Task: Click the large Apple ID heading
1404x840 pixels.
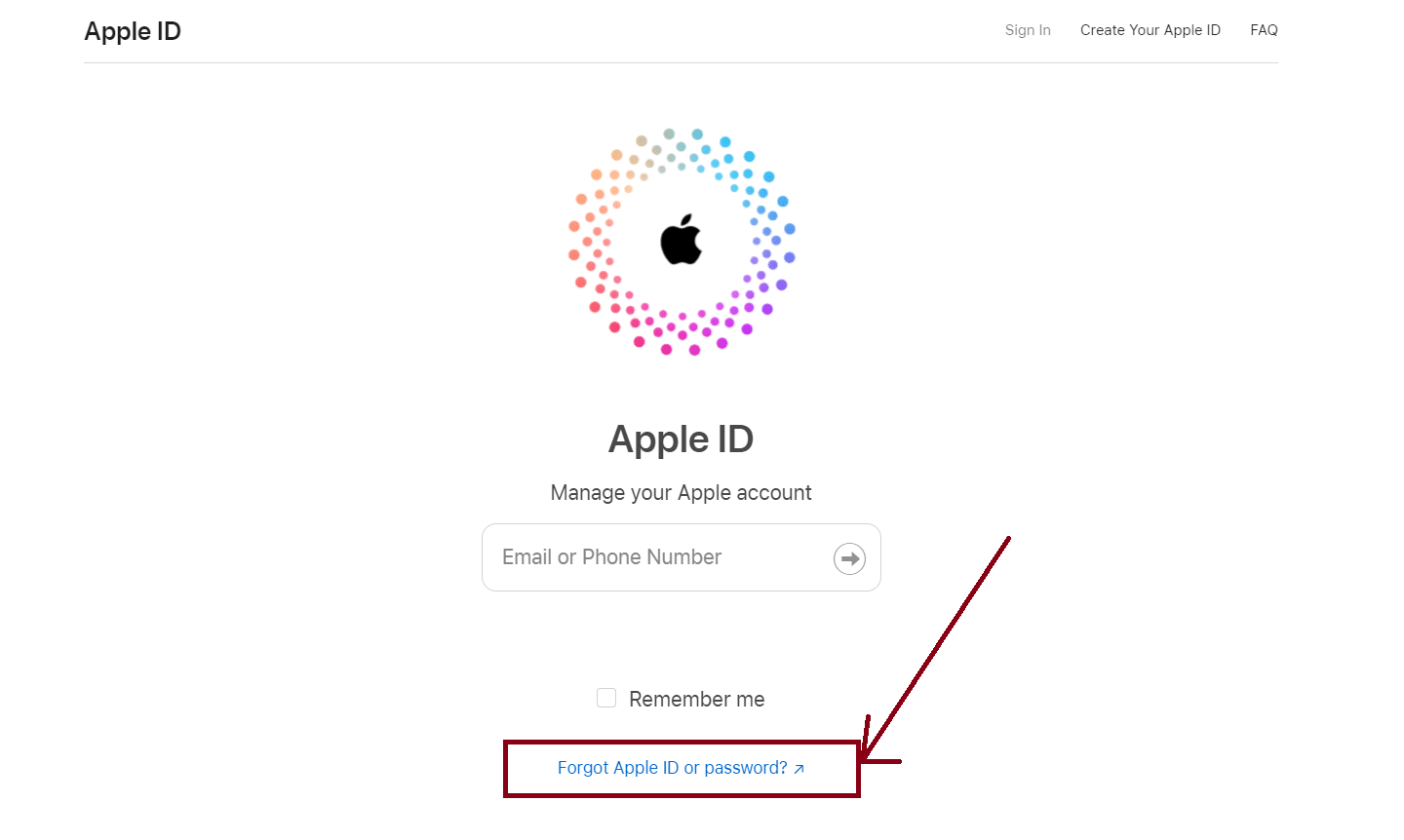Action: coord(681,439)
